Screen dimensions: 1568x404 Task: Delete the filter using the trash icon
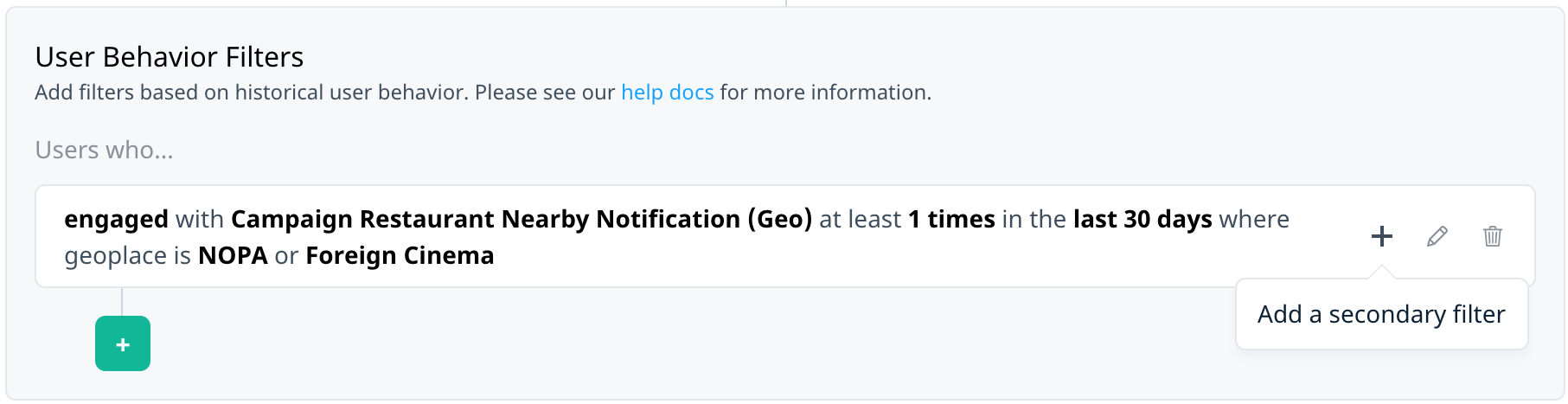[1493, 236]
